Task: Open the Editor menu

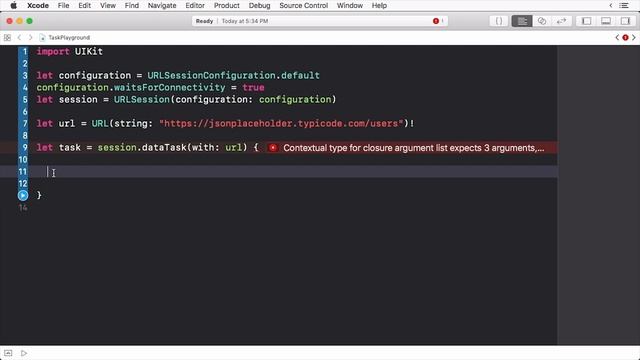Action: (x=195, y=5)
